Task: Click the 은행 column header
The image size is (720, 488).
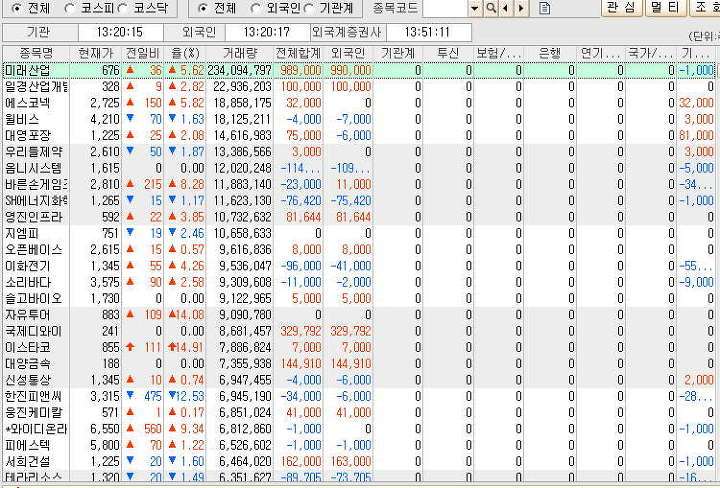Action: pos(550,53)
